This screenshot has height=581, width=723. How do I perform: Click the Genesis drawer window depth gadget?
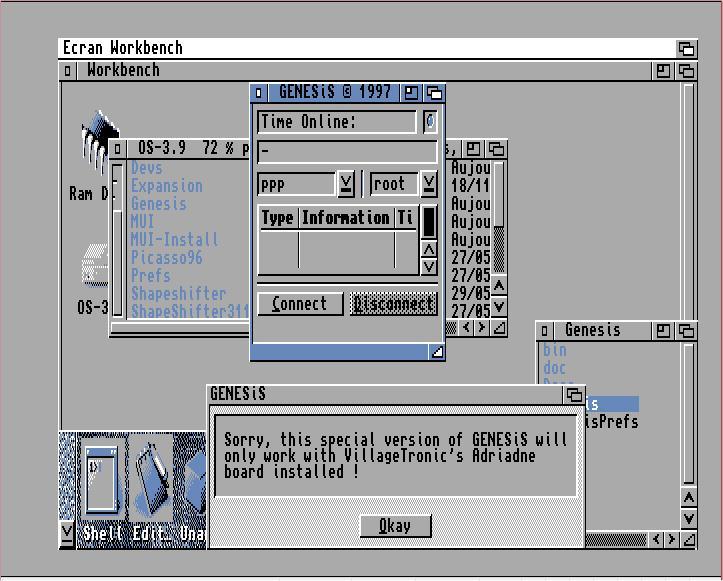[687, 331]
